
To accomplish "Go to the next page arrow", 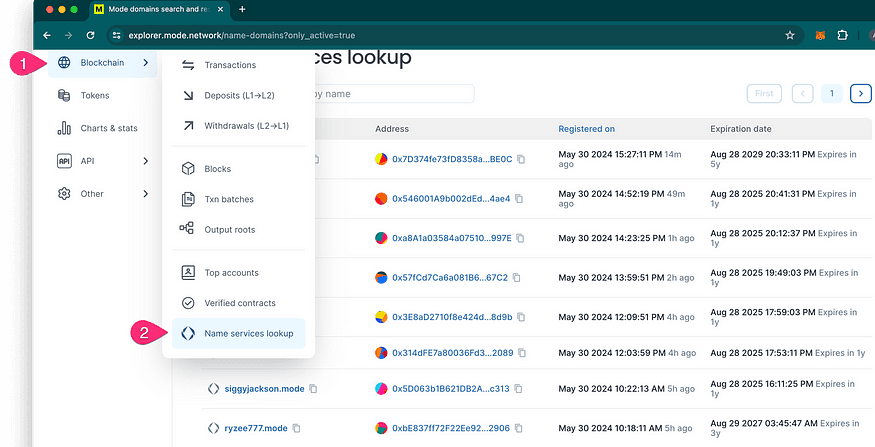I will click(860, 94).
